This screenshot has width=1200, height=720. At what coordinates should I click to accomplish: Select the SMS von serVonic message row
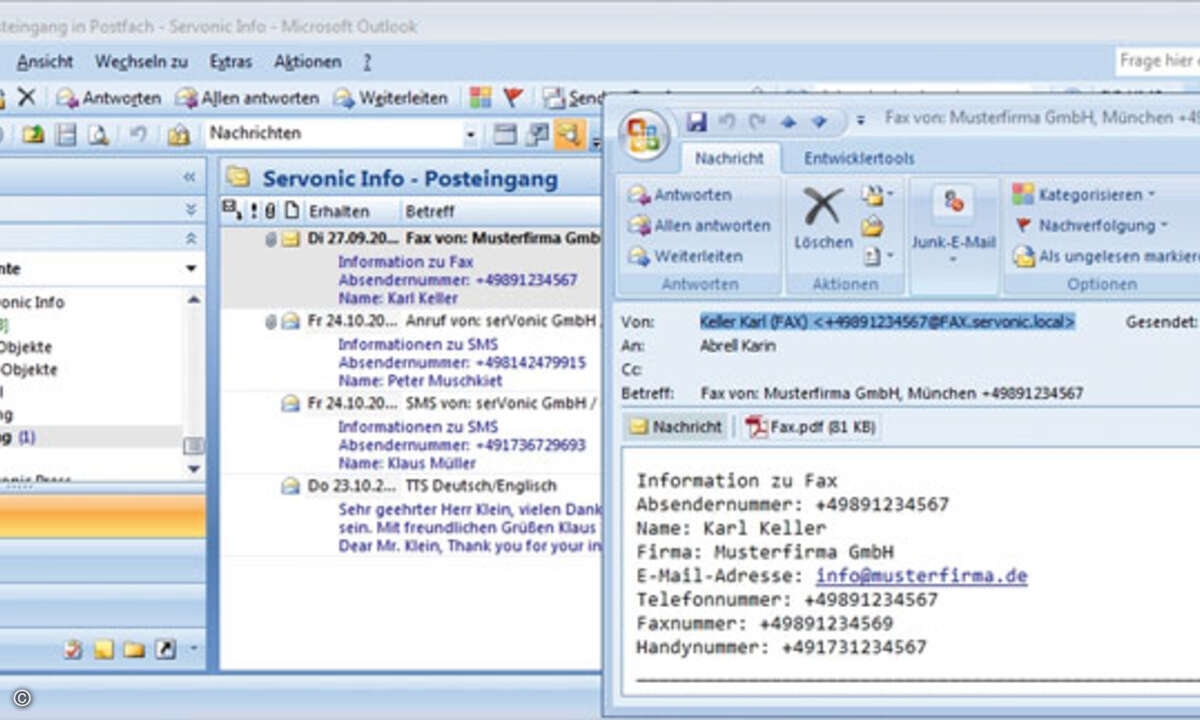411,432
